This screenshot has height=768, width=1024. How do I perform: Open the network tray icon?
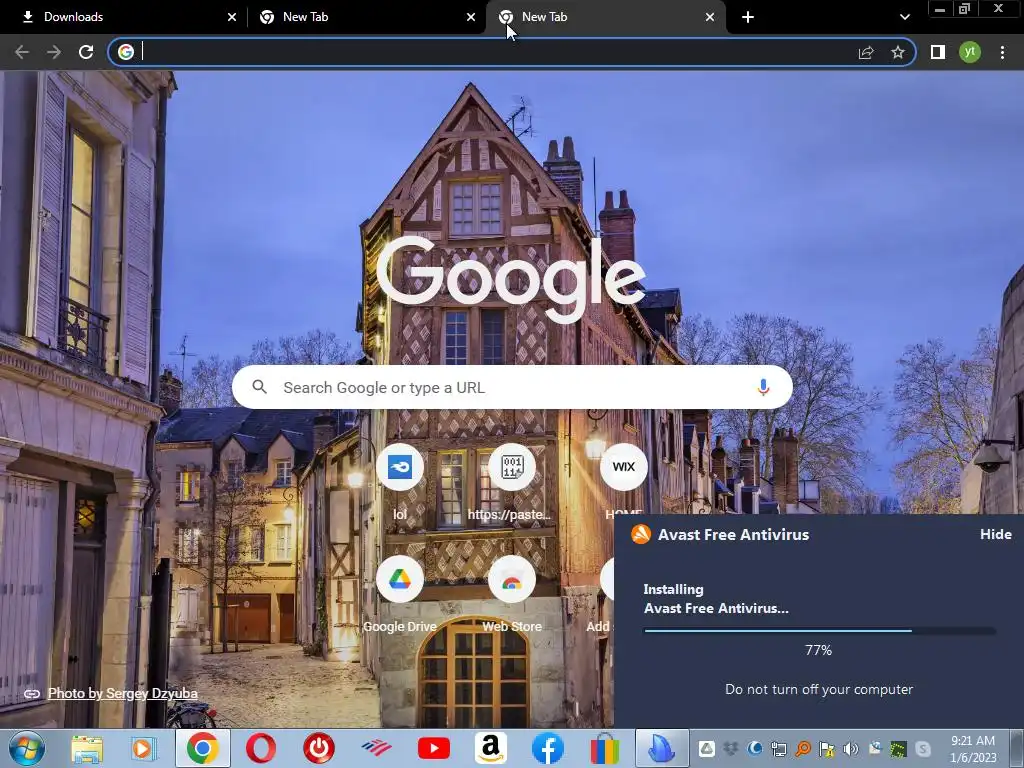coord(778,749)
